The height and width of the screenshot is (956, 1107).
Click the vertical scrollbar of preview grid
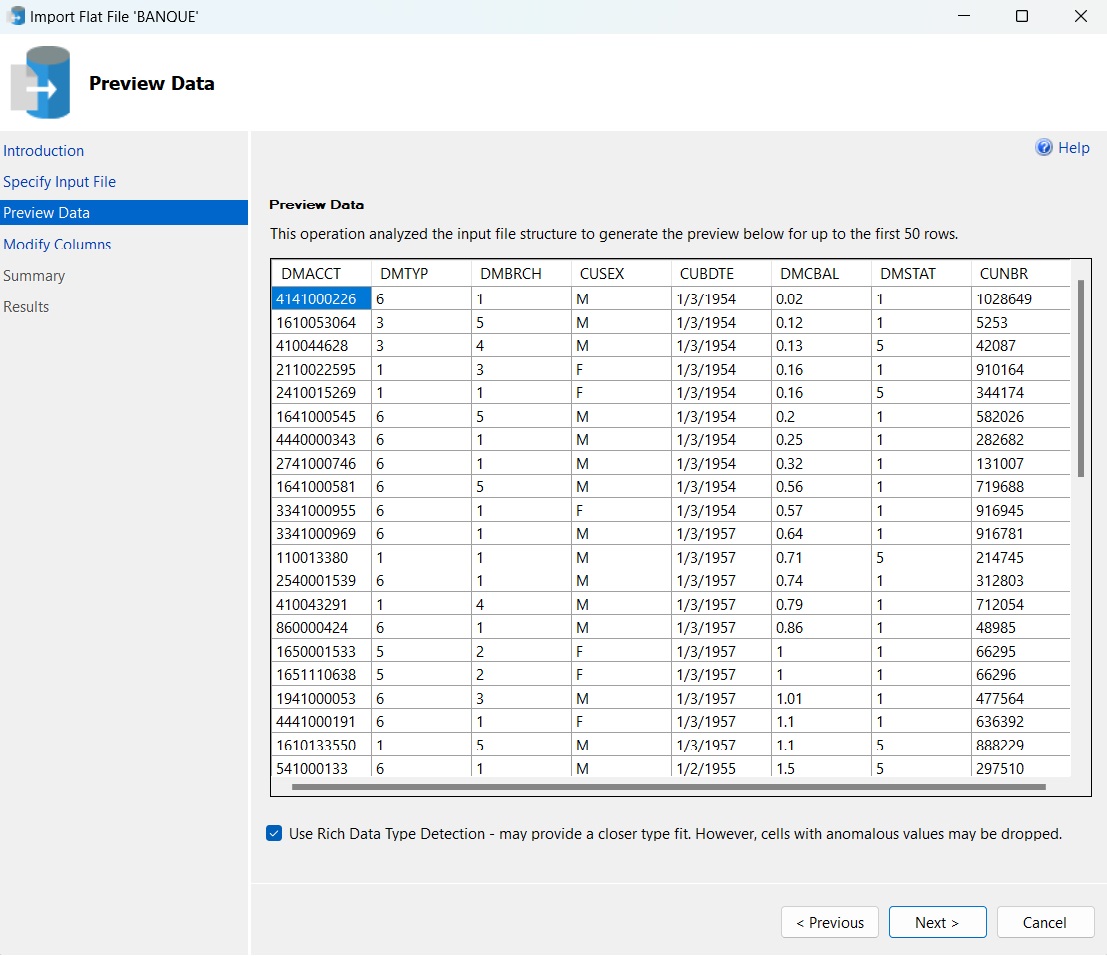point(1081,380)
